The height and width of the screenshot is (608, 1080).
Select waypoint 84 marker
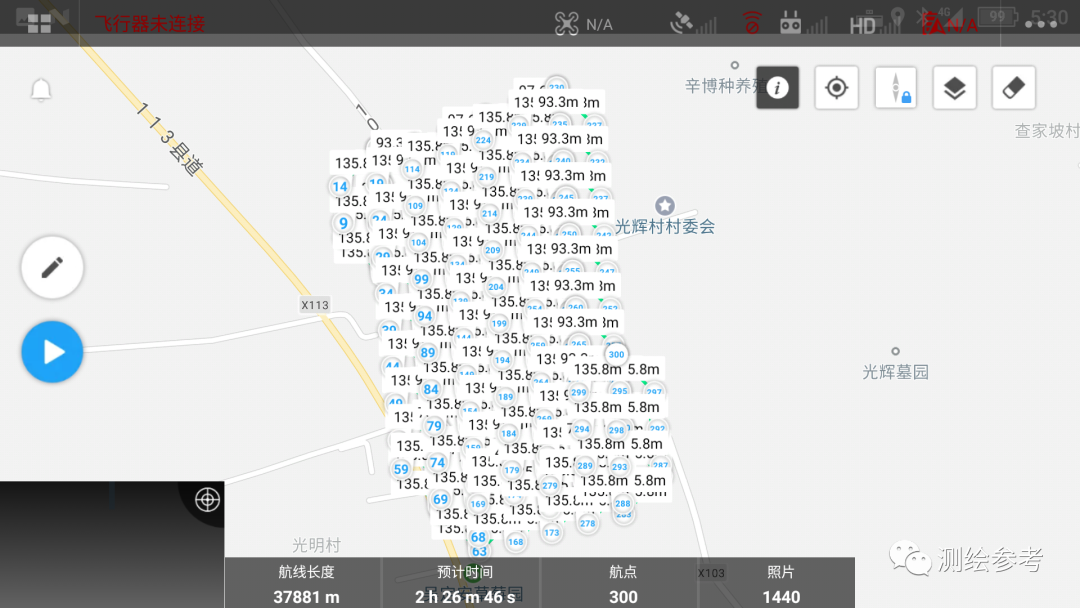click(431, 389)
